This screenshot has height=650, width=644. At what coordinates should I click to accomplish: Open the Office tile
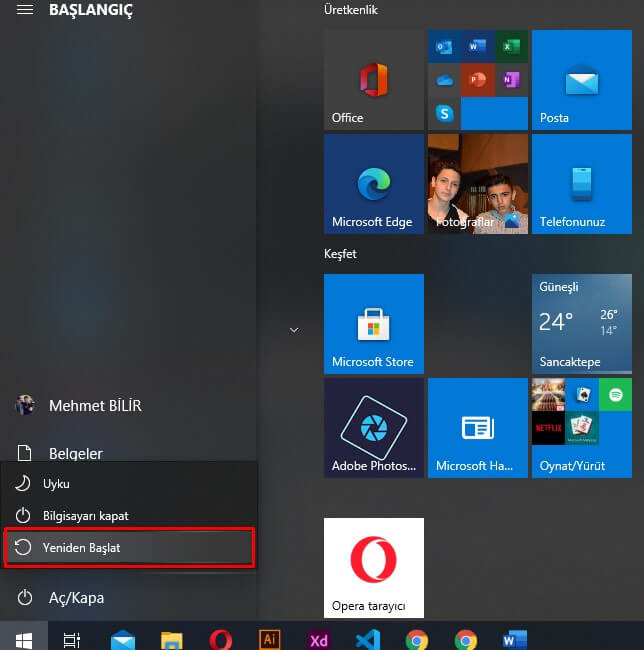point(374,80)
